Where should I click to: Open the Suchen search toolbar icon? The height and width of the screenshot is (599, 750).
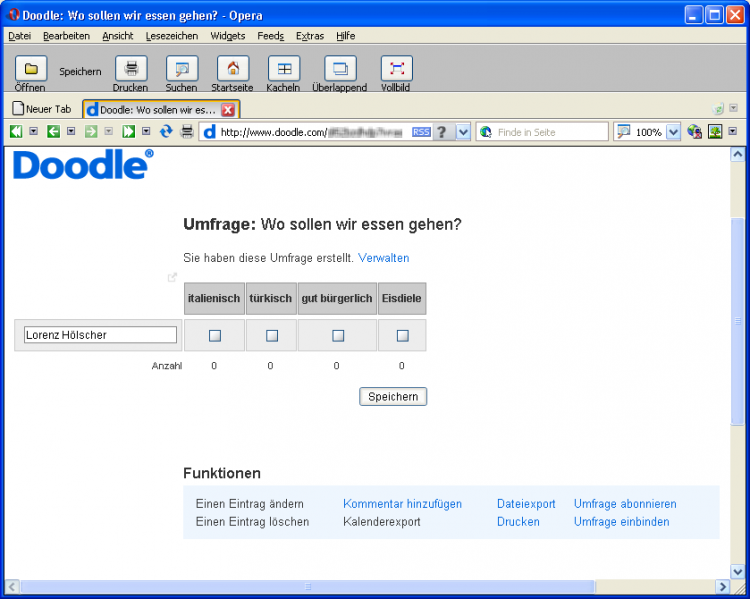point(182,68)
